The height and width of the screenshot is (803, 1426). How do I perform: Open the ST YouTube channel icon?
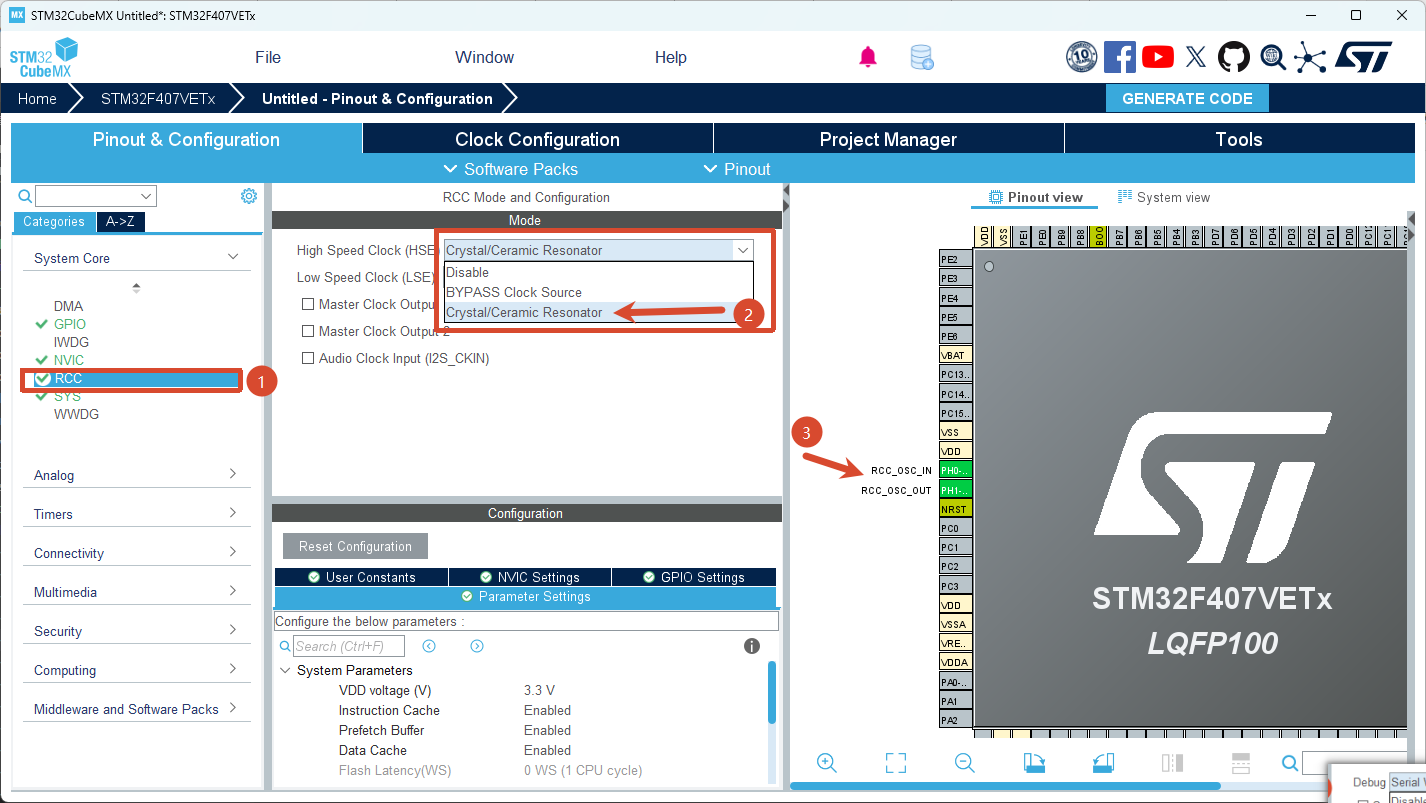tap(1158, 57)
